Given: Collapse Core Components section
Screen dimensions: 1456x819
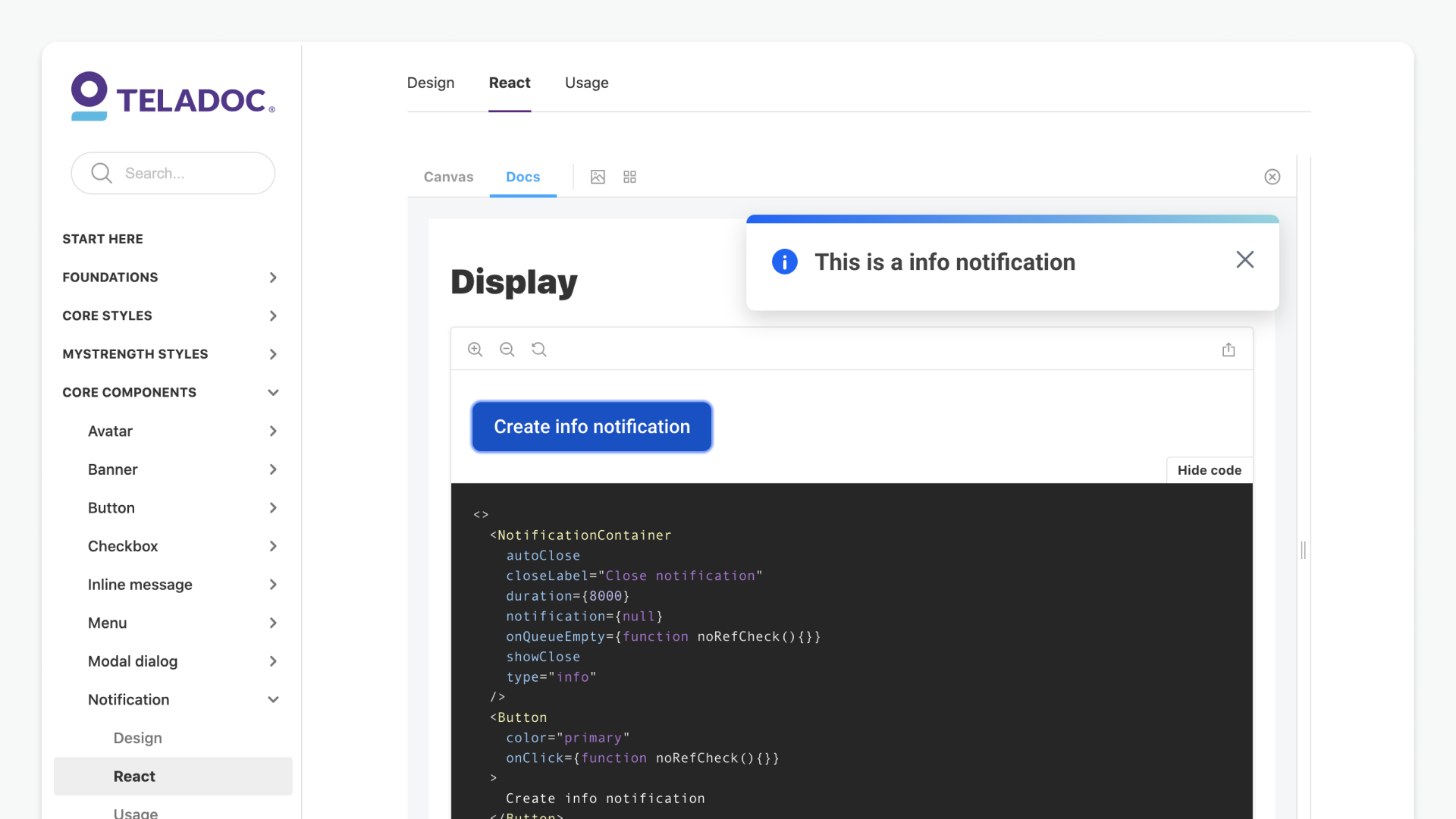Looking at the screenshot, I should click(x=273, y=392).
